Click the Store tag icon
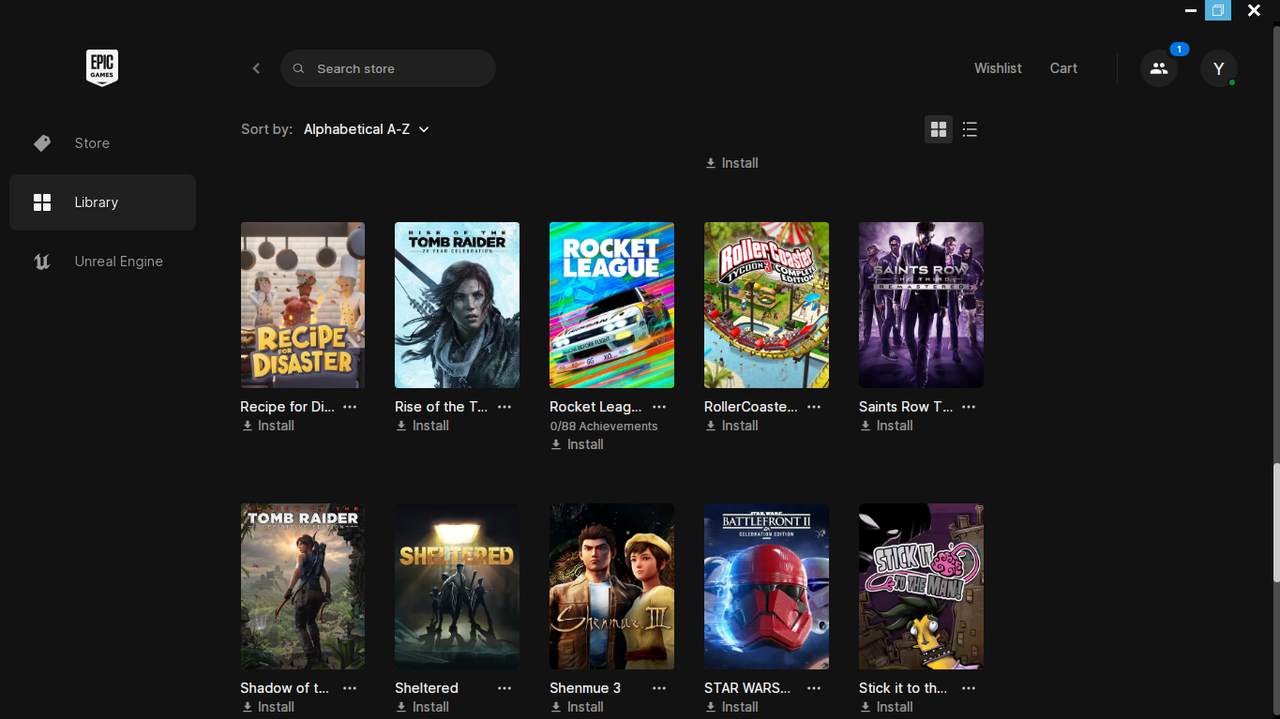The image size is (1280, 719). pos(42,143)
